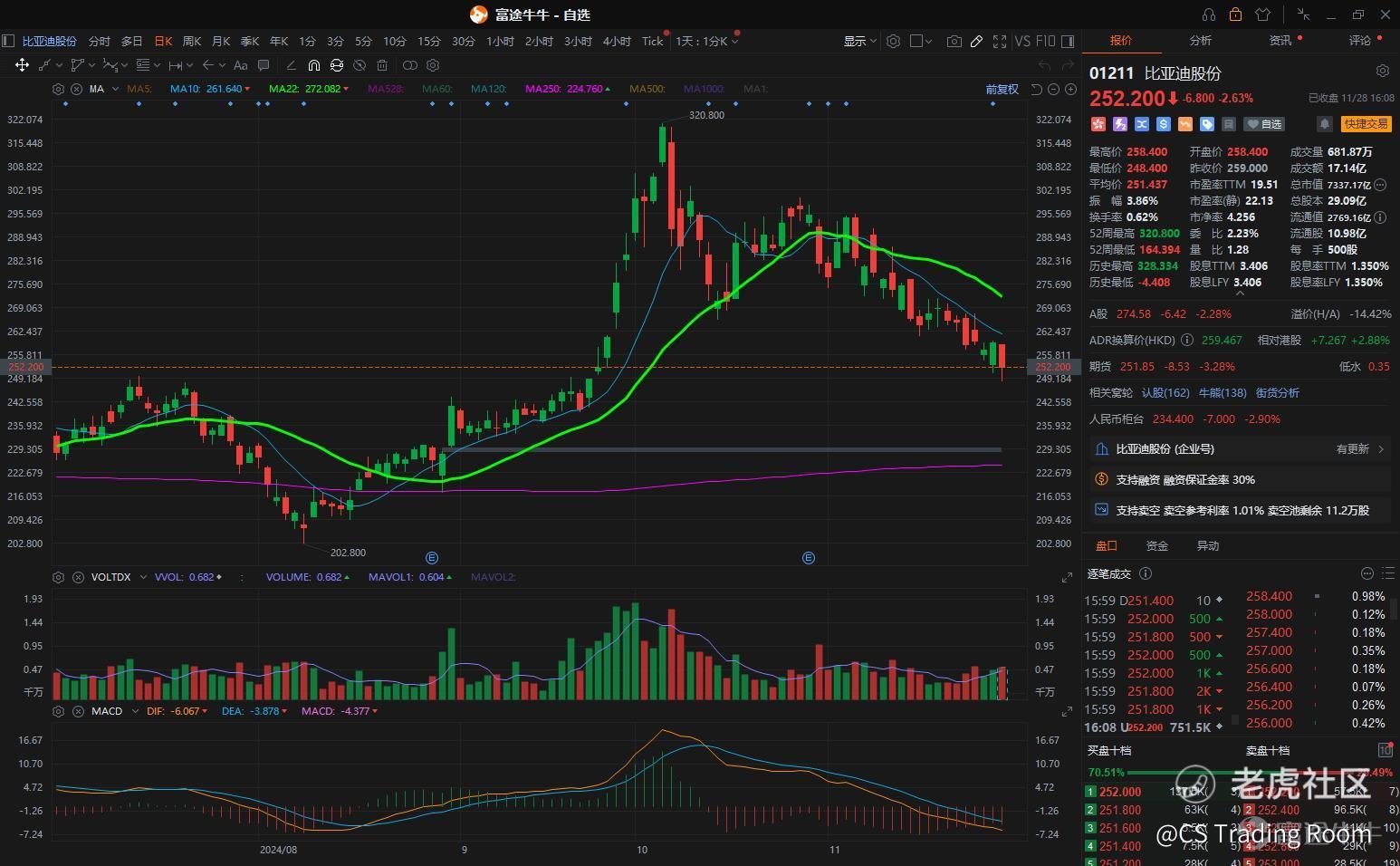Open F10 company information
This screenshot has height=866, width=1400.
click(x=1046, y=41)
